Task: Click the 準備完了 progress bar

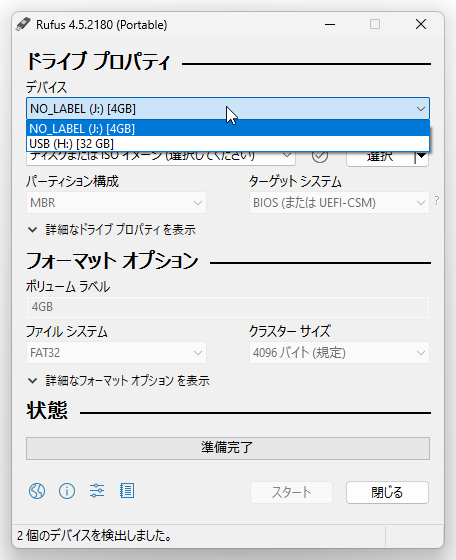Action: pos(228,448)
